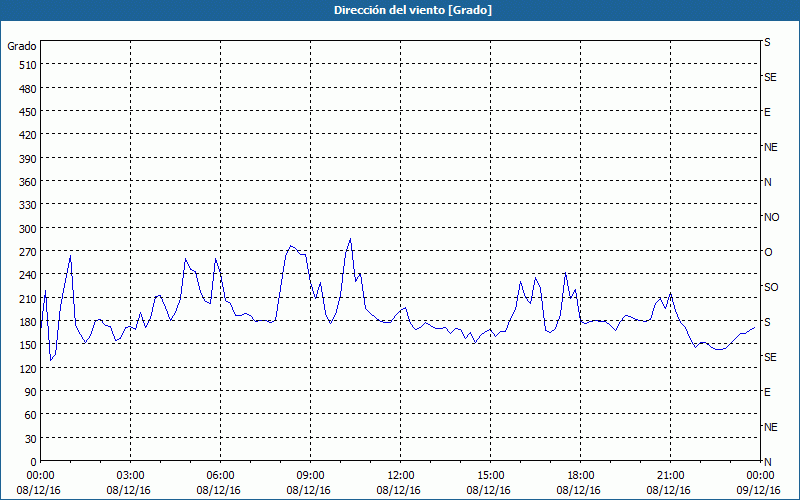The image size is (800, 500).
Task: Select the 08/12/16 date under 06:00
Action: pos(218,490)
